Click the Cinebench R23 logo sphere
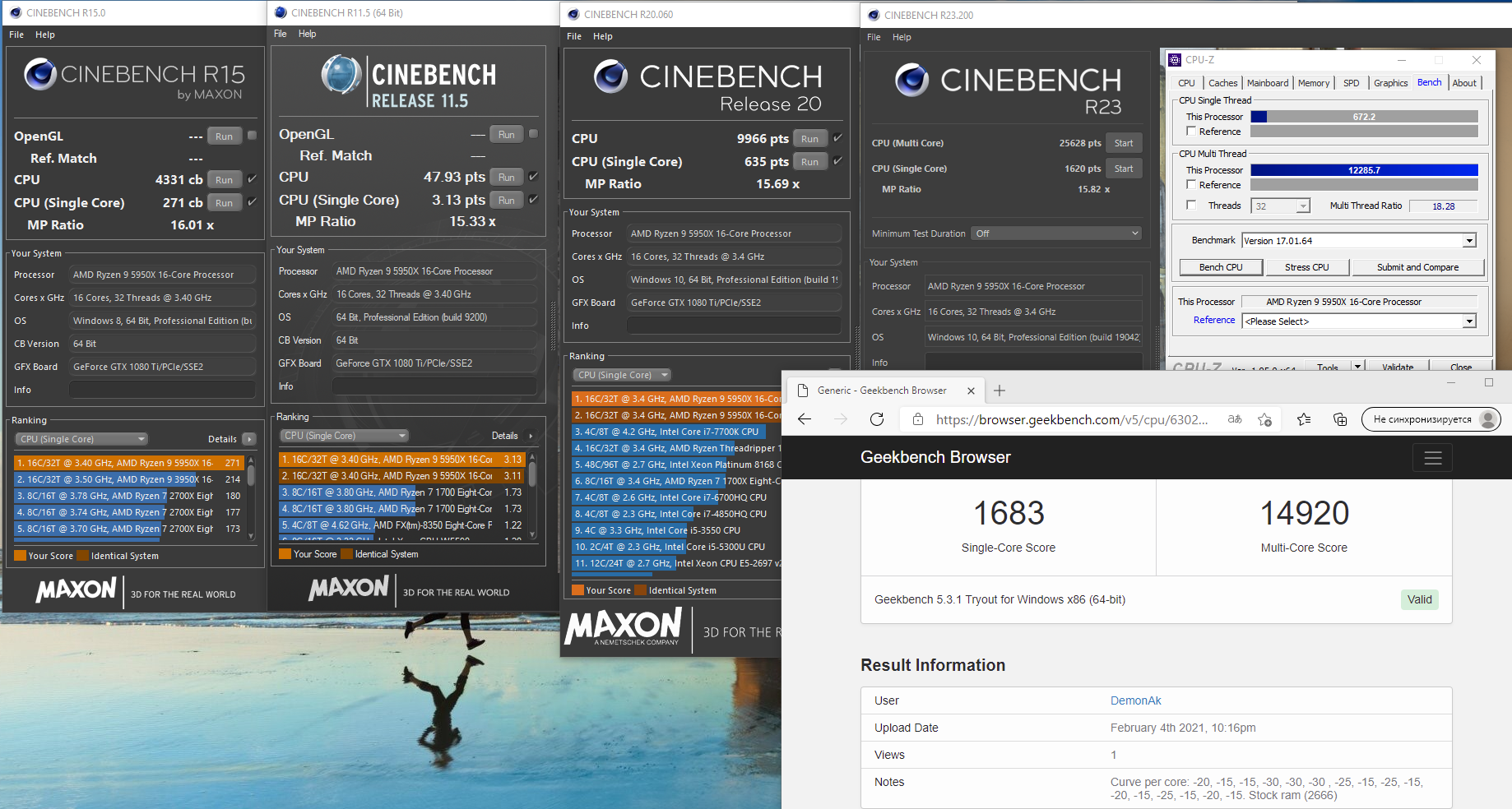1512x809 pixels. coord(912,80)
